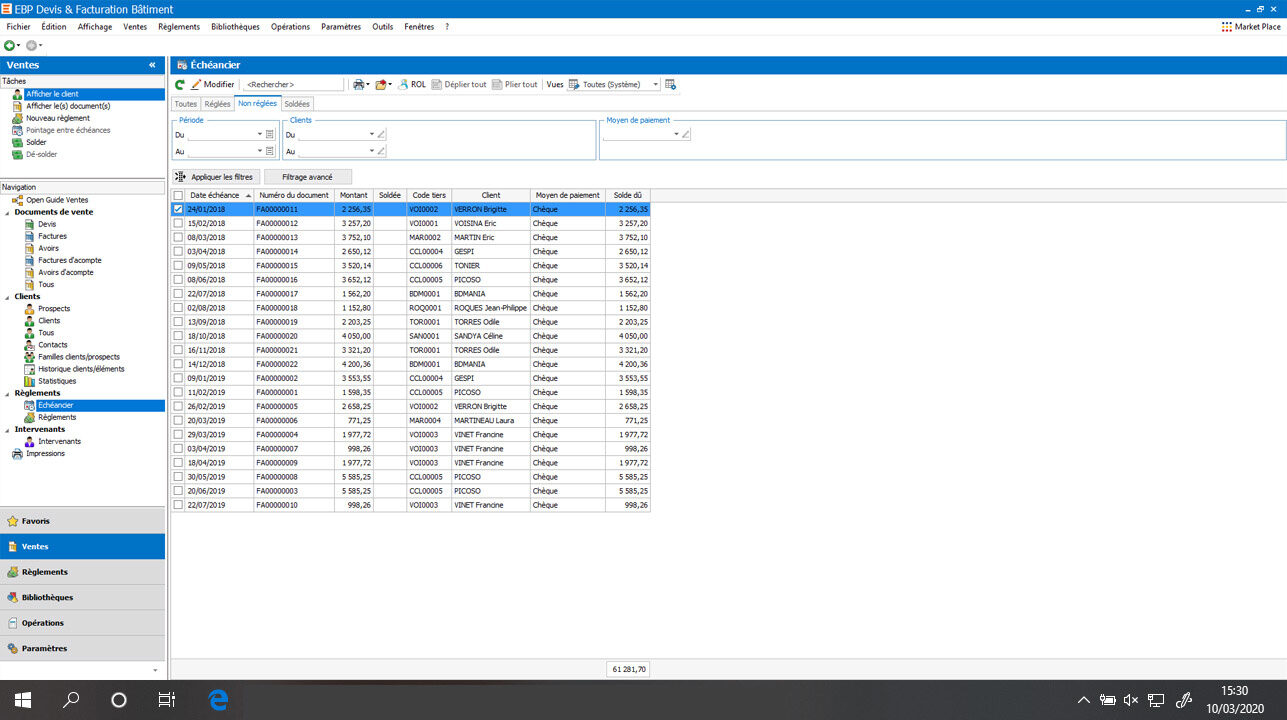
Task: Select Afficher le client task
Action: pos(52,94)
